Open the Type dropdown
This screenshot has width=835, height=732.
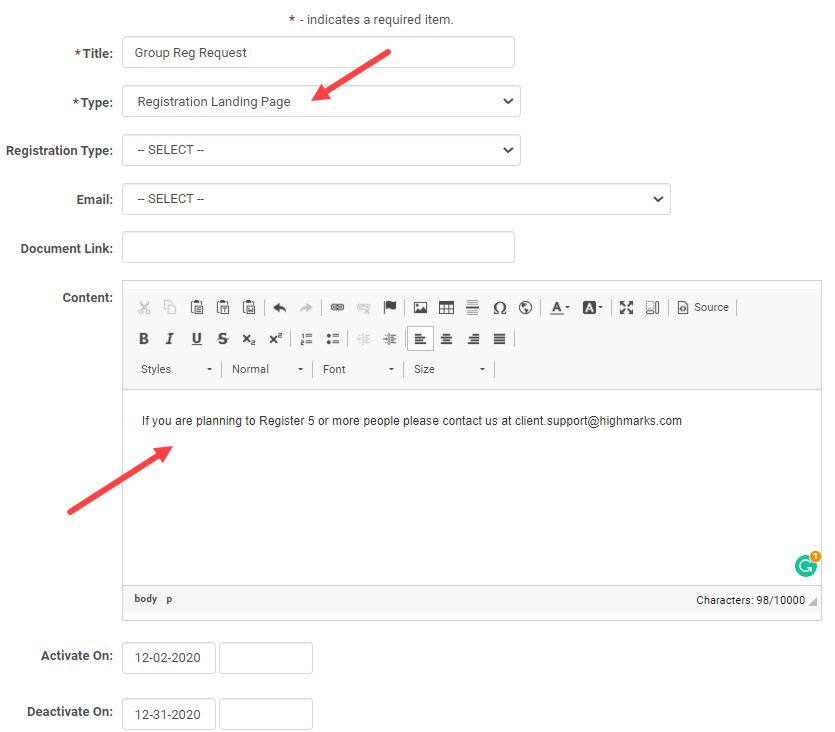321,101
